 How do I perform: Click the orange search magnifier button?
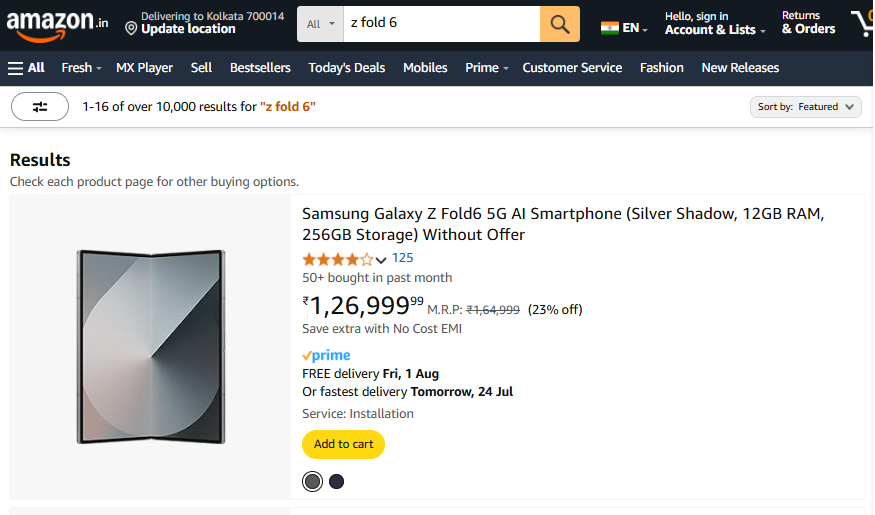tap(559, 23)
